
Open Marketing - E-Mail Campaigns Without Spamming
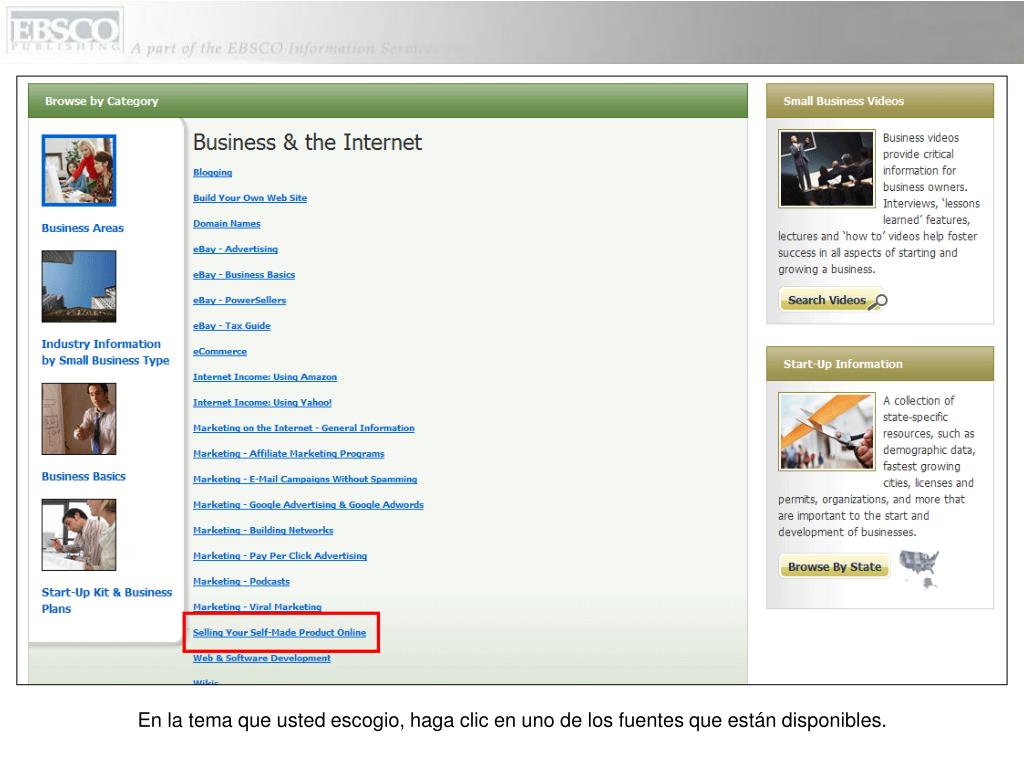[x=305, y=479]
